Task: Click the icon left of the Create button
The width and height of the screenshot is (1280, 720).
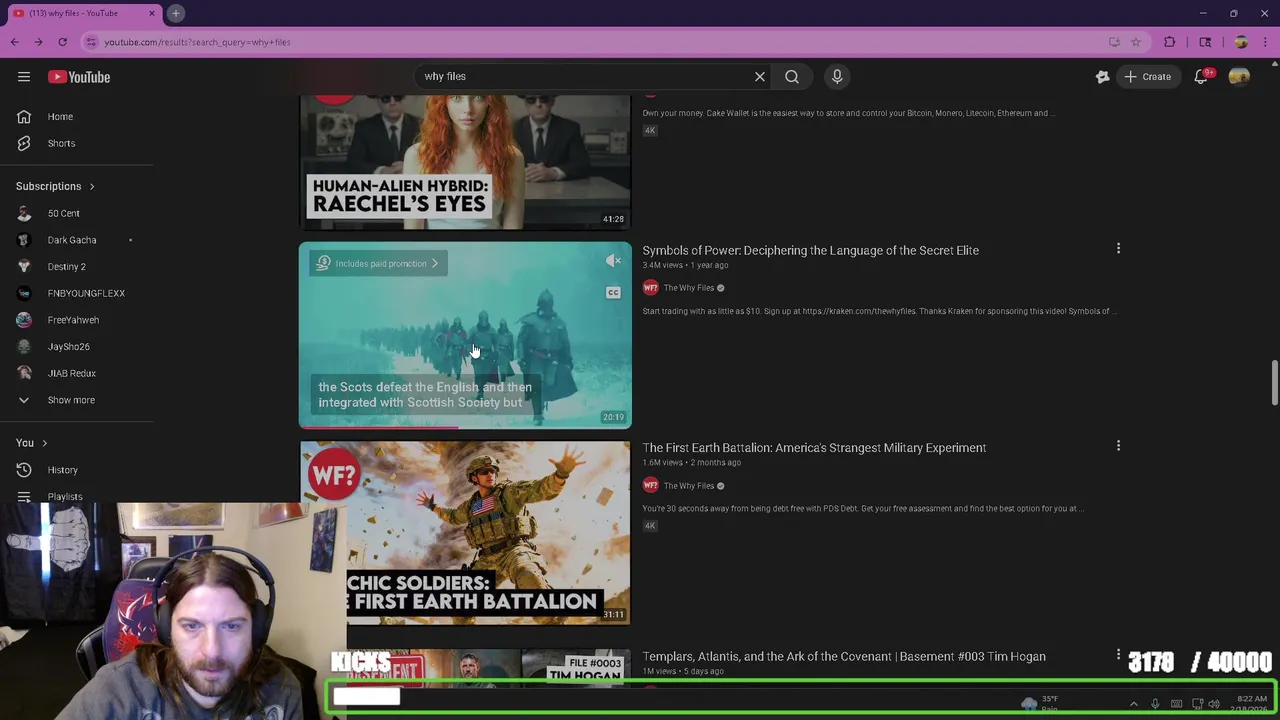Action: click(x=1102, y=77)
